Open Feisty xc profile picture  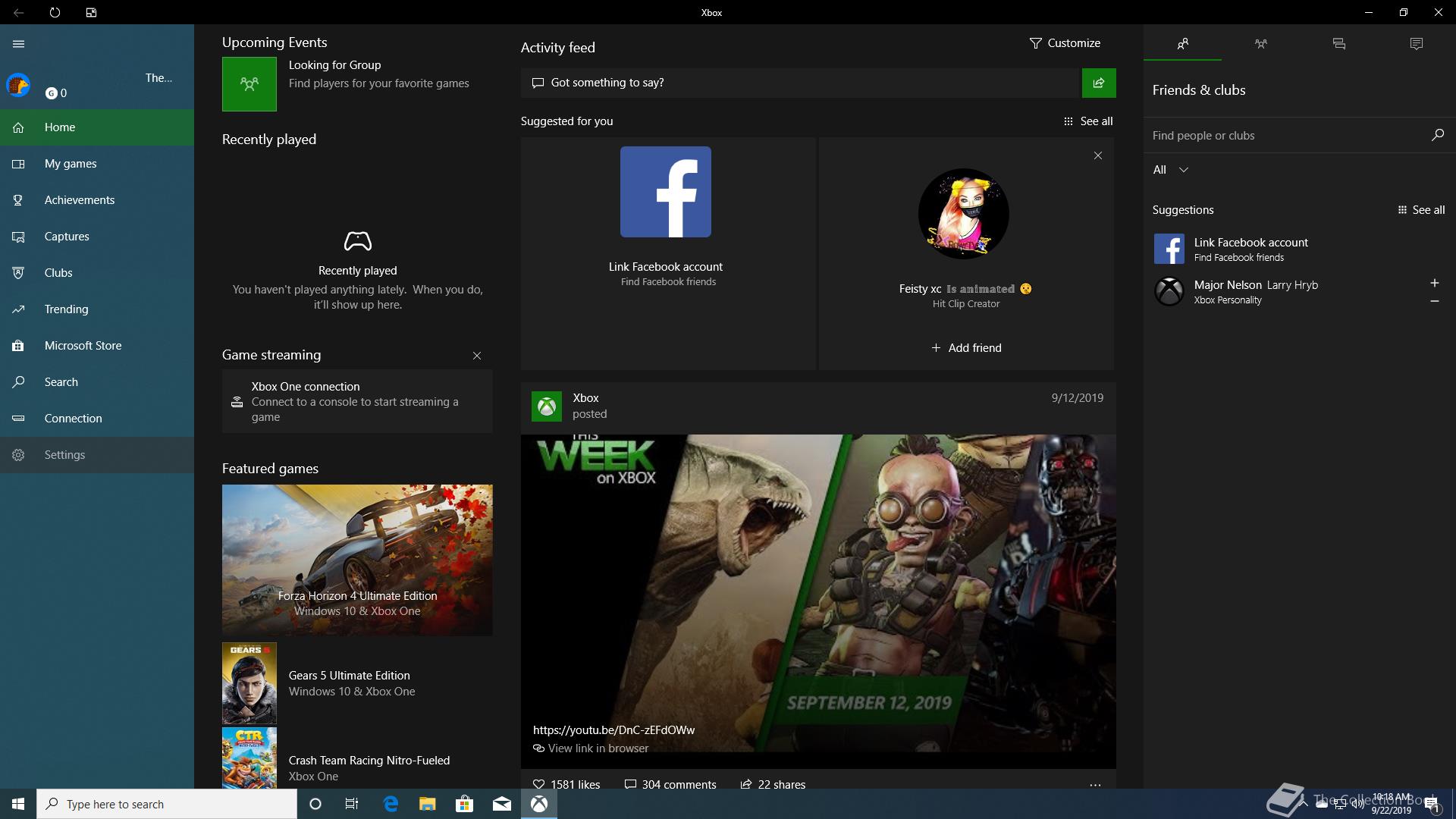pyautogui.click(x=964, y=214)
